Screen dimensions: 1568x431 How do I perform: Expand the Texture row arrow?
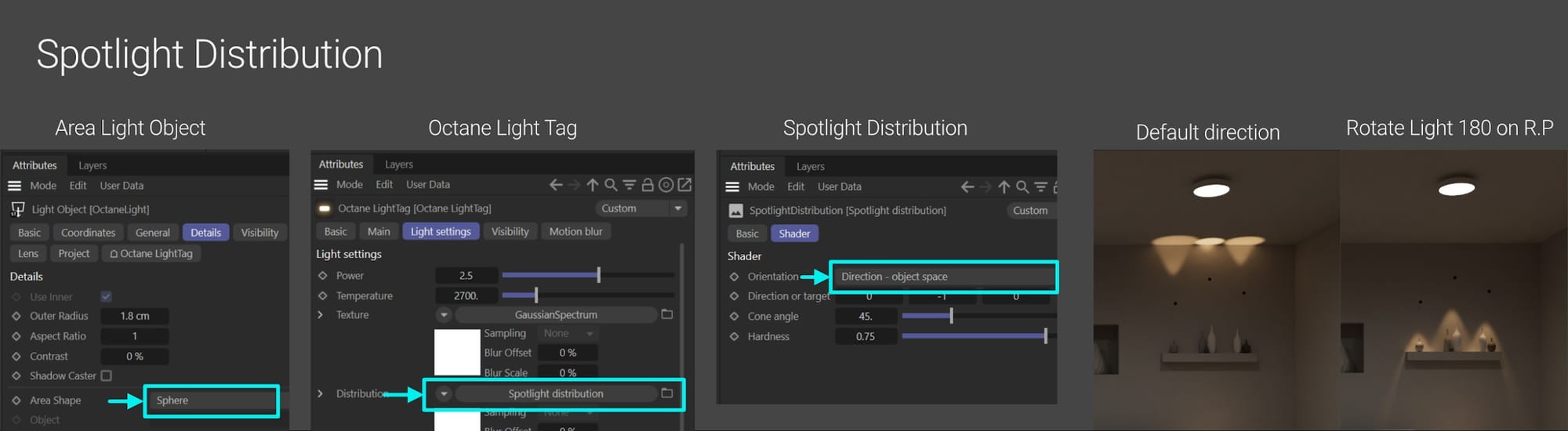tap(320, 315)
